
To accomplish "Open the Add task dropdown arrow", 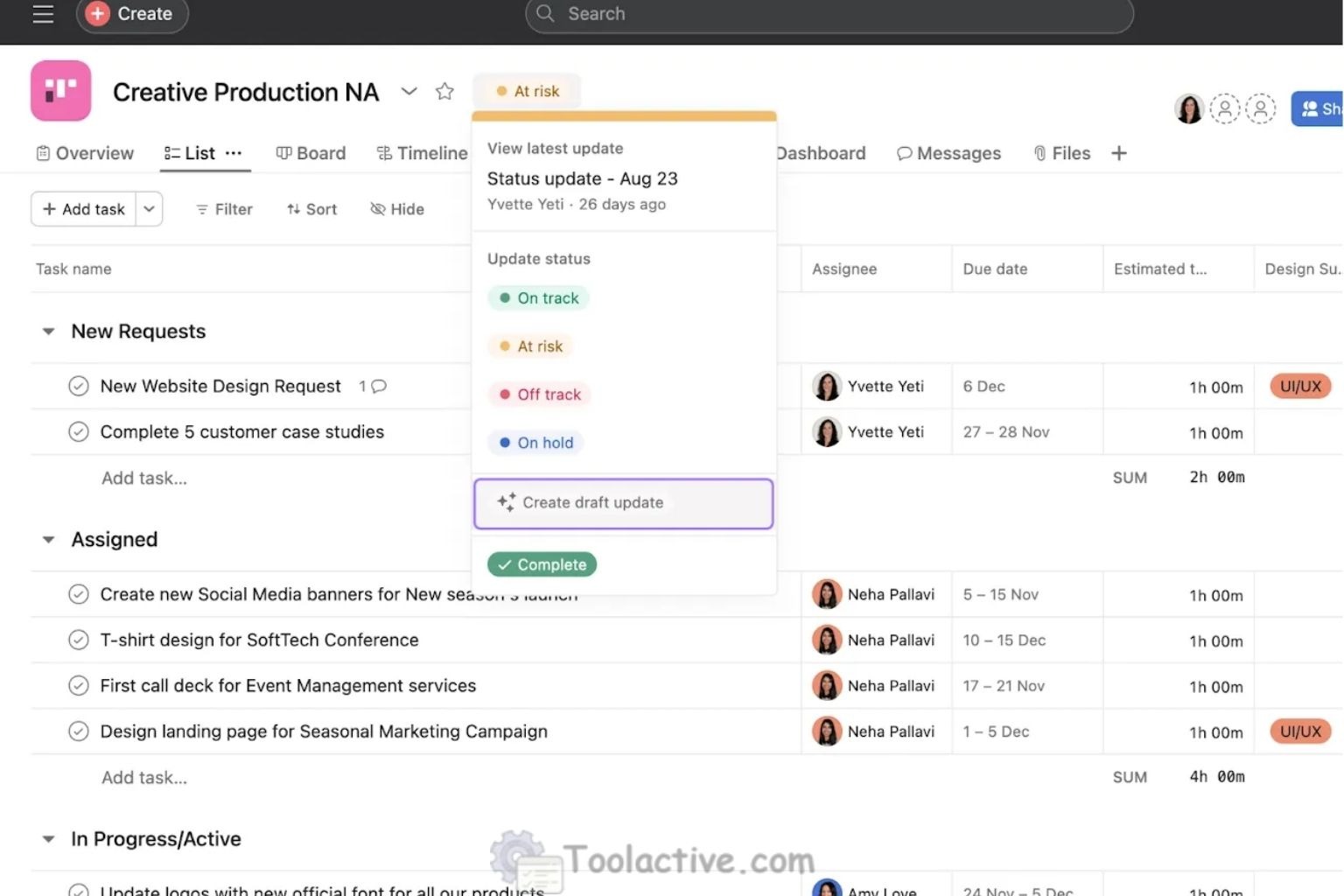I will 149,209.
